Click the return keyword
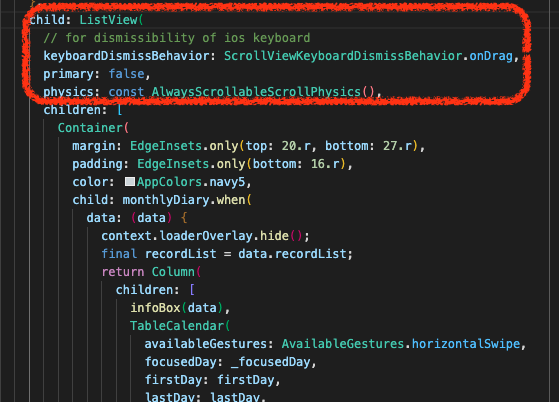The image size is (559, 402). (x=123, y=272)
